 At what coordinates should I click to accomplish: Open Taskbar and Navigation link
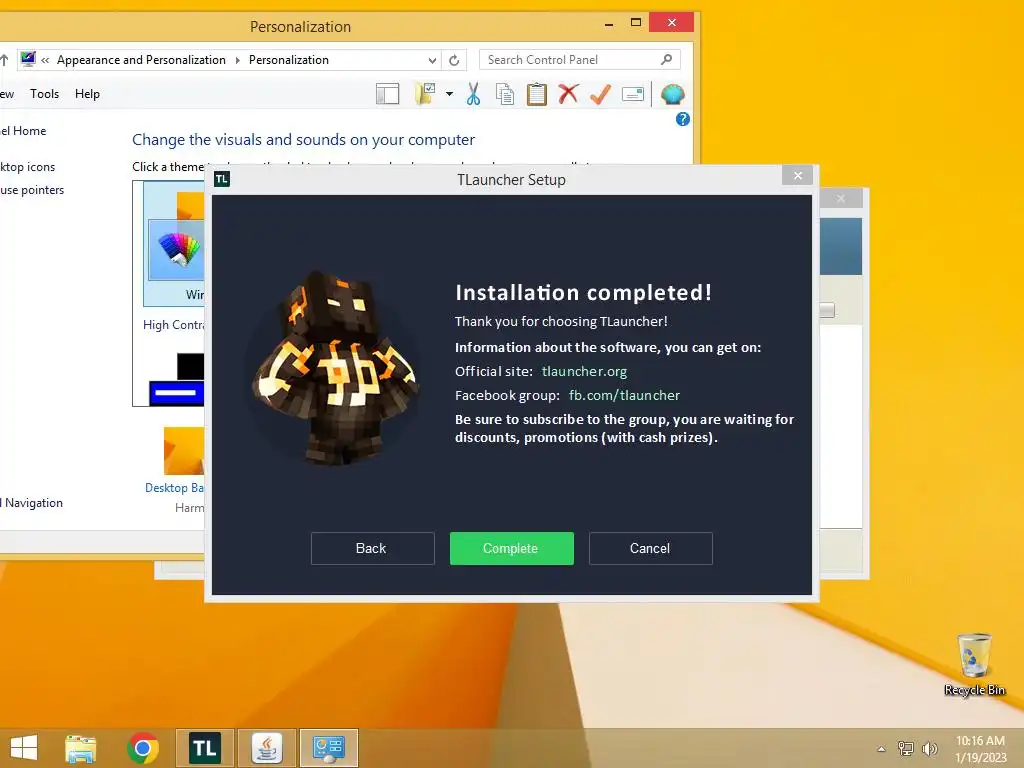[x=32, y=503]
